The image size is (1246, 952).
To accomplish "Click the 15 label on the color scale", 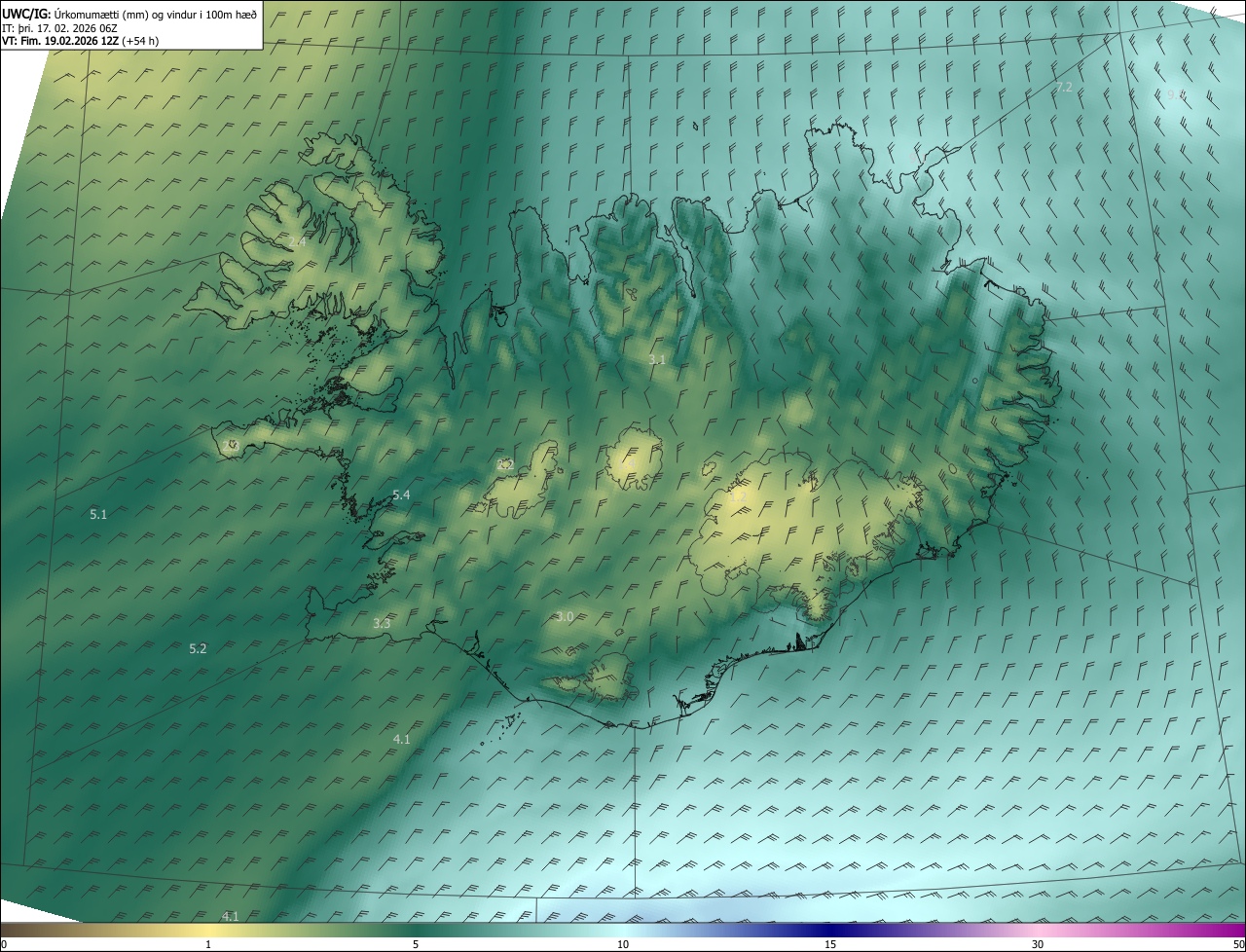I will [830, 944].
